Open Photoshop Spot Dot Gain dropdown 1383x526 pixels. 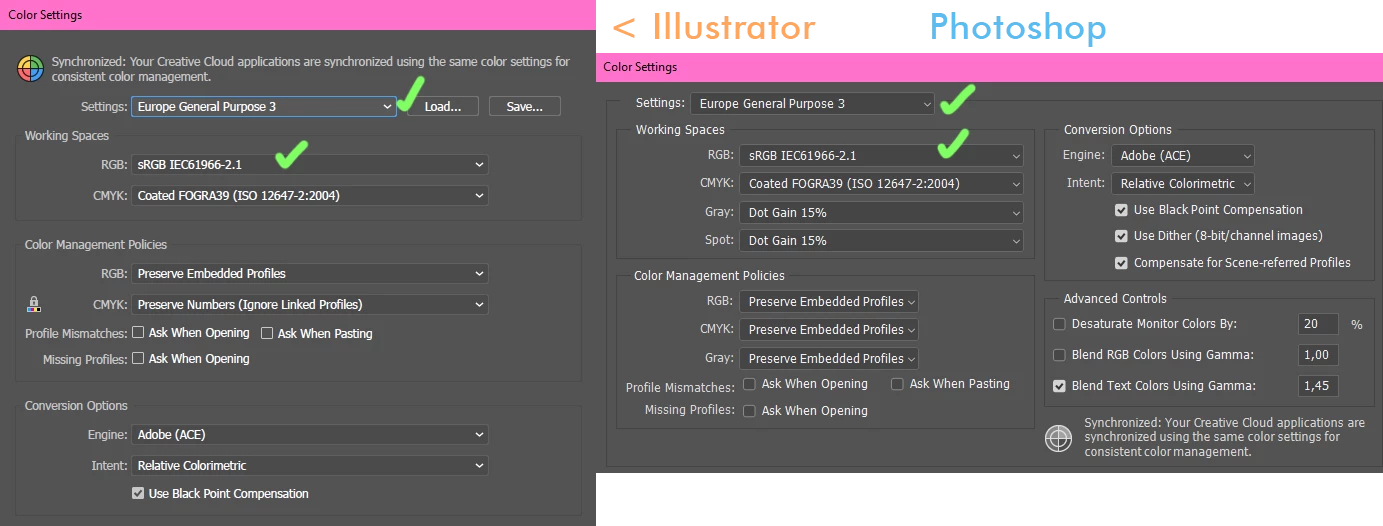click(x=881, y=240)
